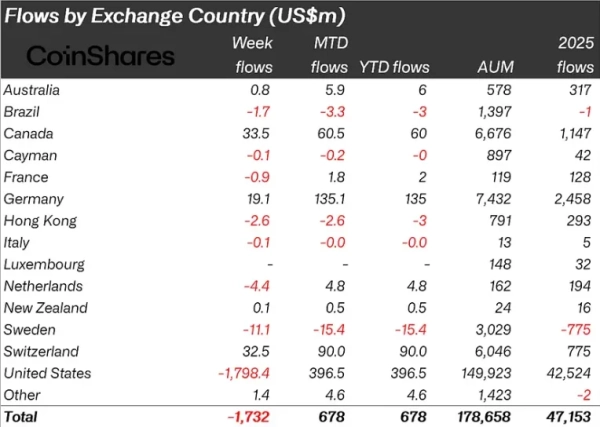Click the Canada row label
Viewport: 600px width, 427px height.
(31, 134)
